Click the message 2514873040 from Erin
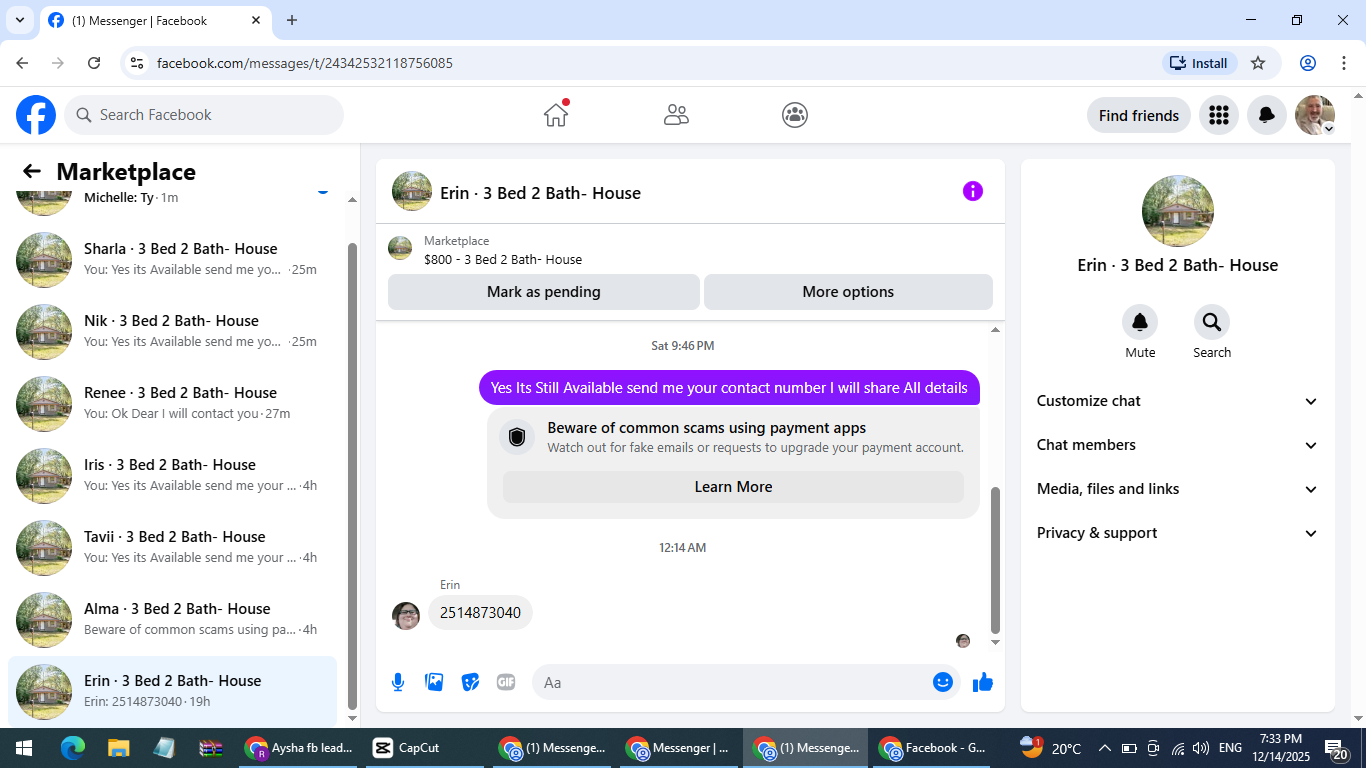The image size is (1366, 768). (480, 612)
